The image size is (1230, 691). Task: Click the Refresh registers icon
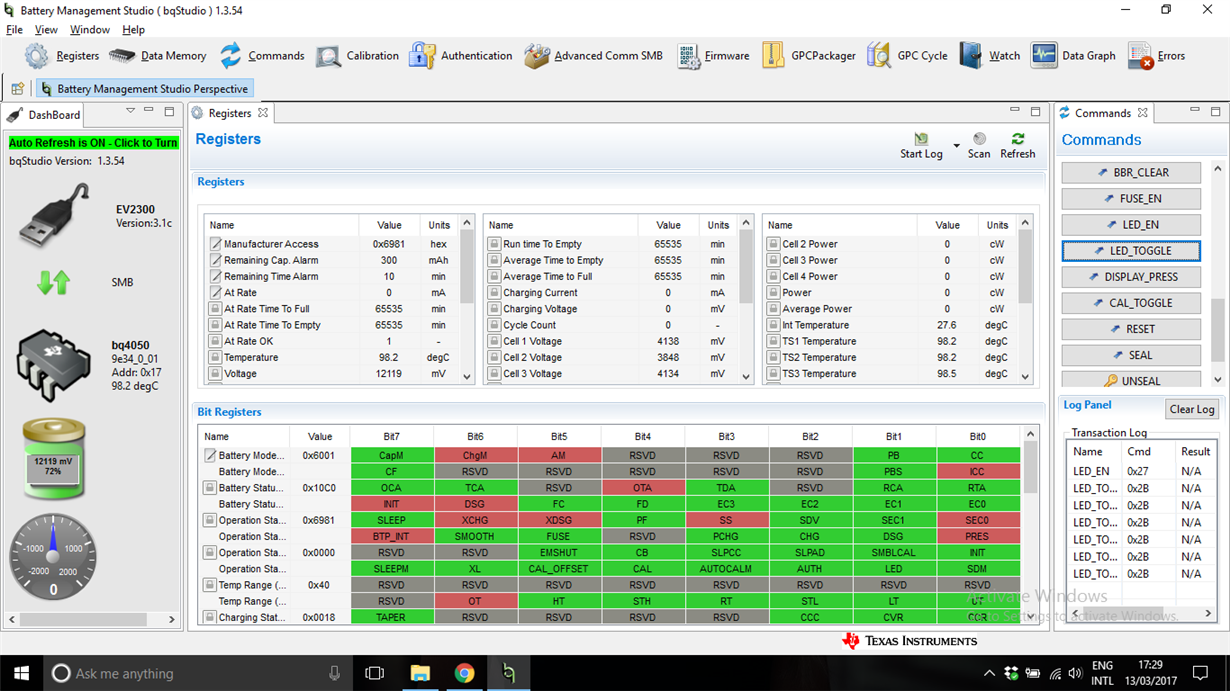click(1018, 139)
